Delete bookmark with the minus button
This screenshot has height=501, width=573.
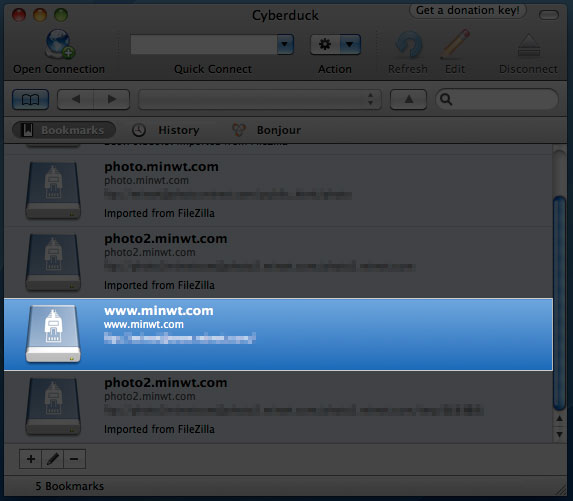coord(75,459)
